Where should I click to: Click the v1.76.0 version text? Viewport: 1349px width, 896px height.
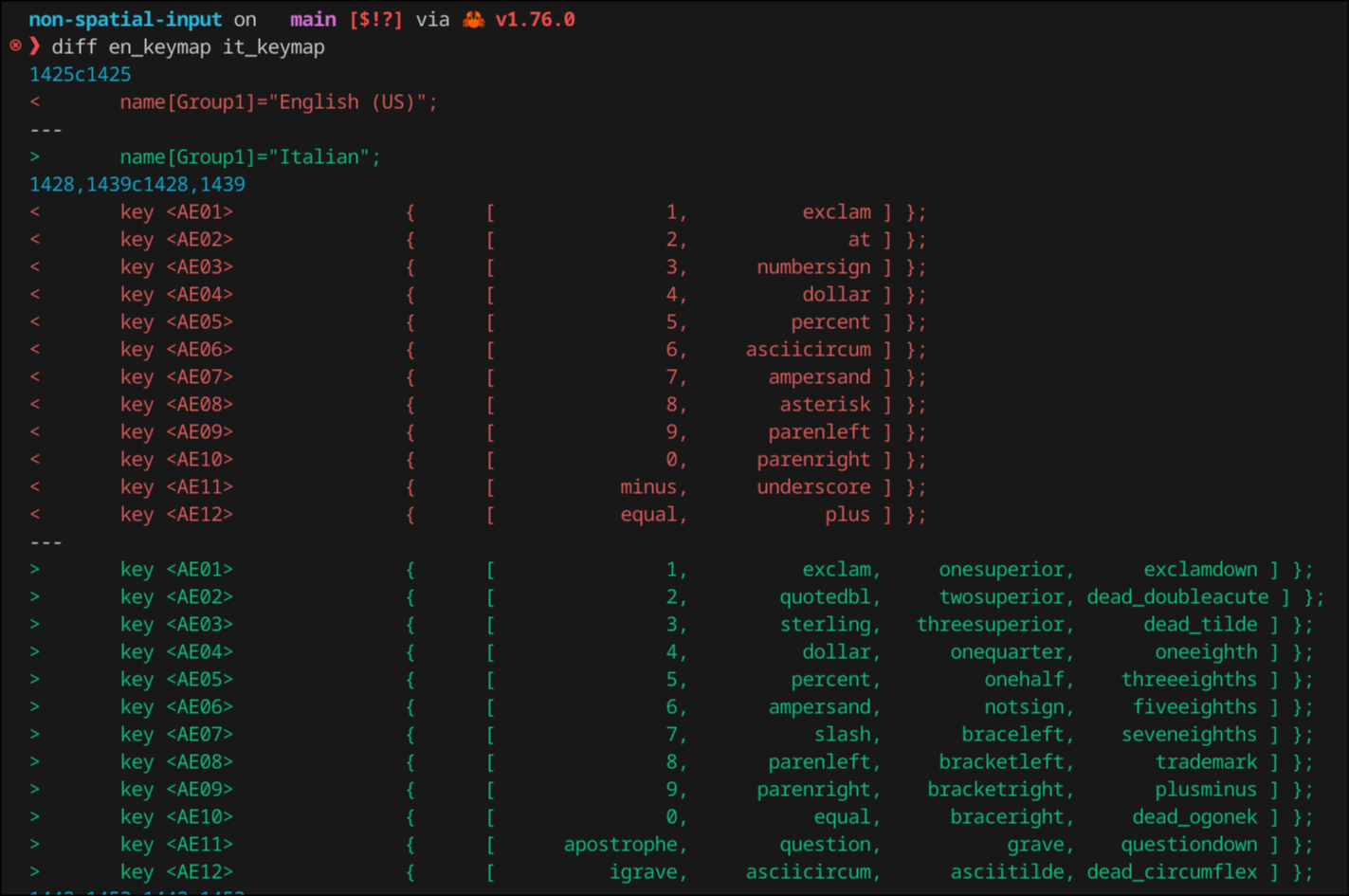click(535, 19)
